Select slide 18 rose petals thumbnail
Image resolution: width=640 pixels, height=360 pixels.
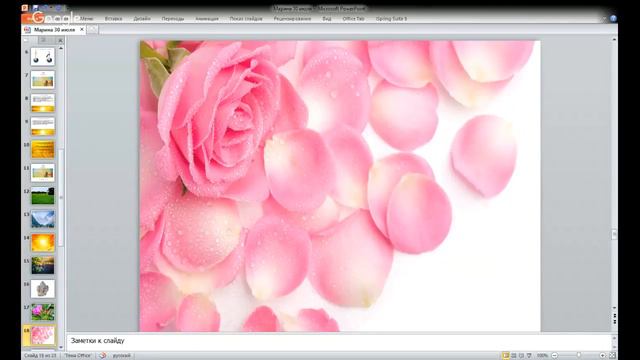pyautogui.click(x=42, y=336)
